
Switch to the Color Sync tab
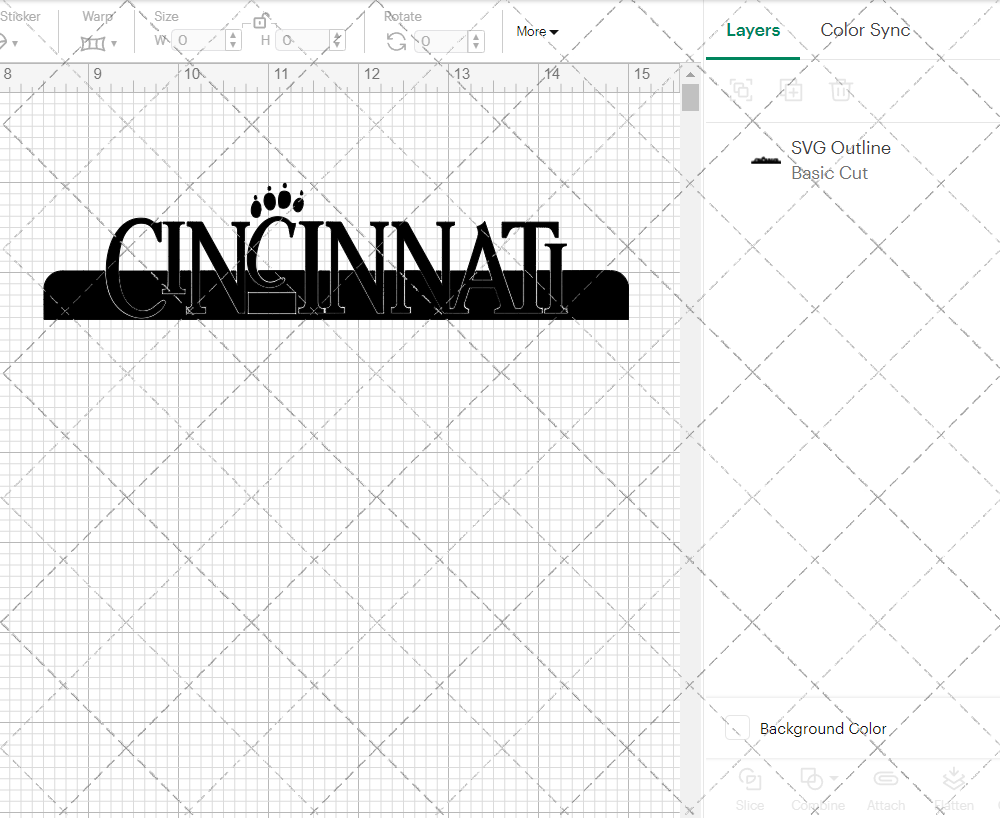pyautogui.click(x=865, y=30)
